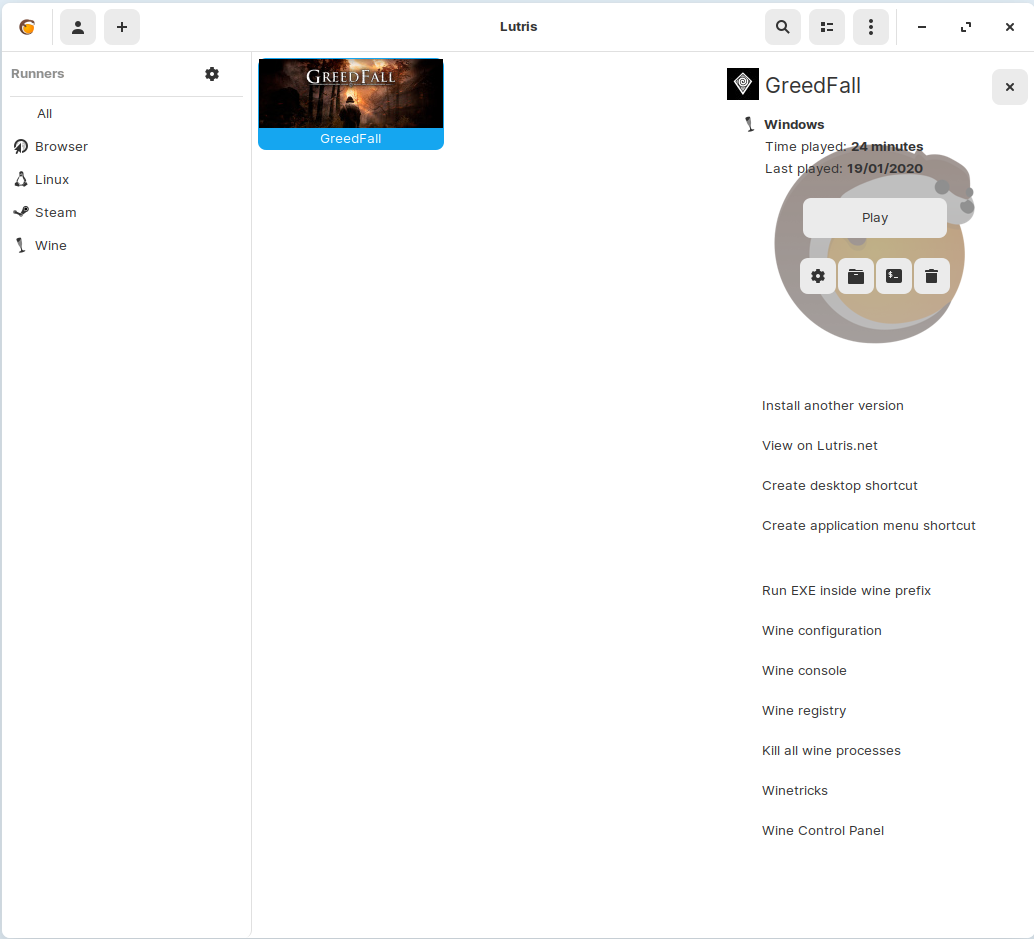
Task: Select Wine in the Runners sidebar
Action: click(x=50, y=245)
